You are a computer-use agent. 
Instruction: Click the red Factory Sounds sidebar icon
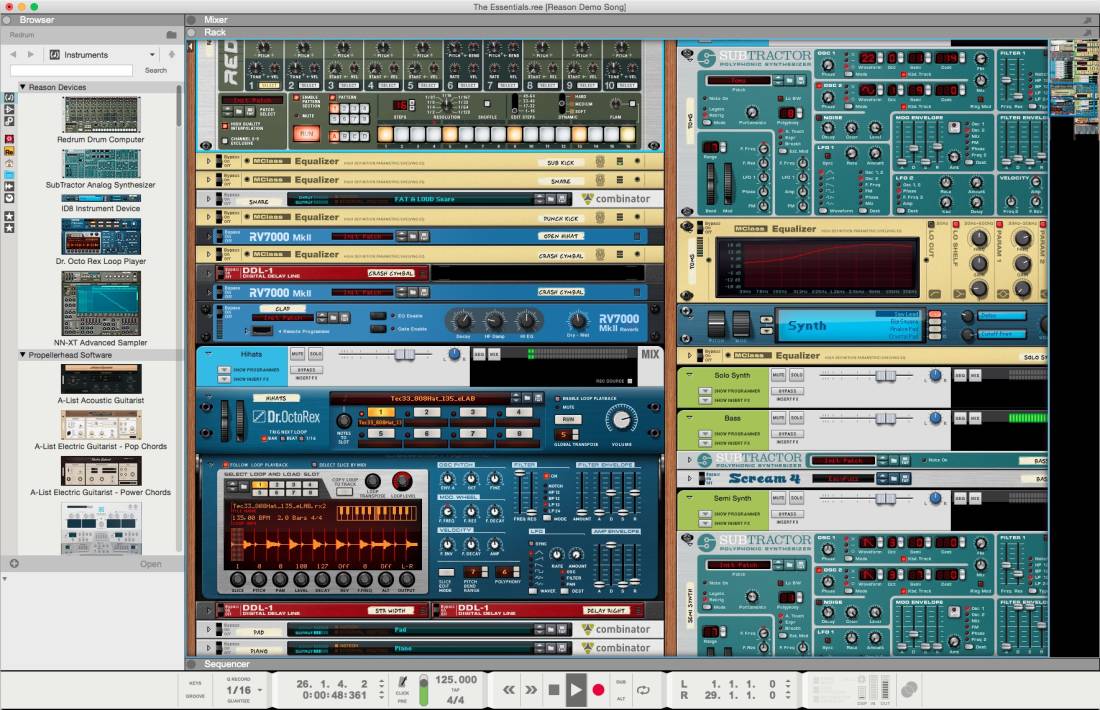click(9, 139)
